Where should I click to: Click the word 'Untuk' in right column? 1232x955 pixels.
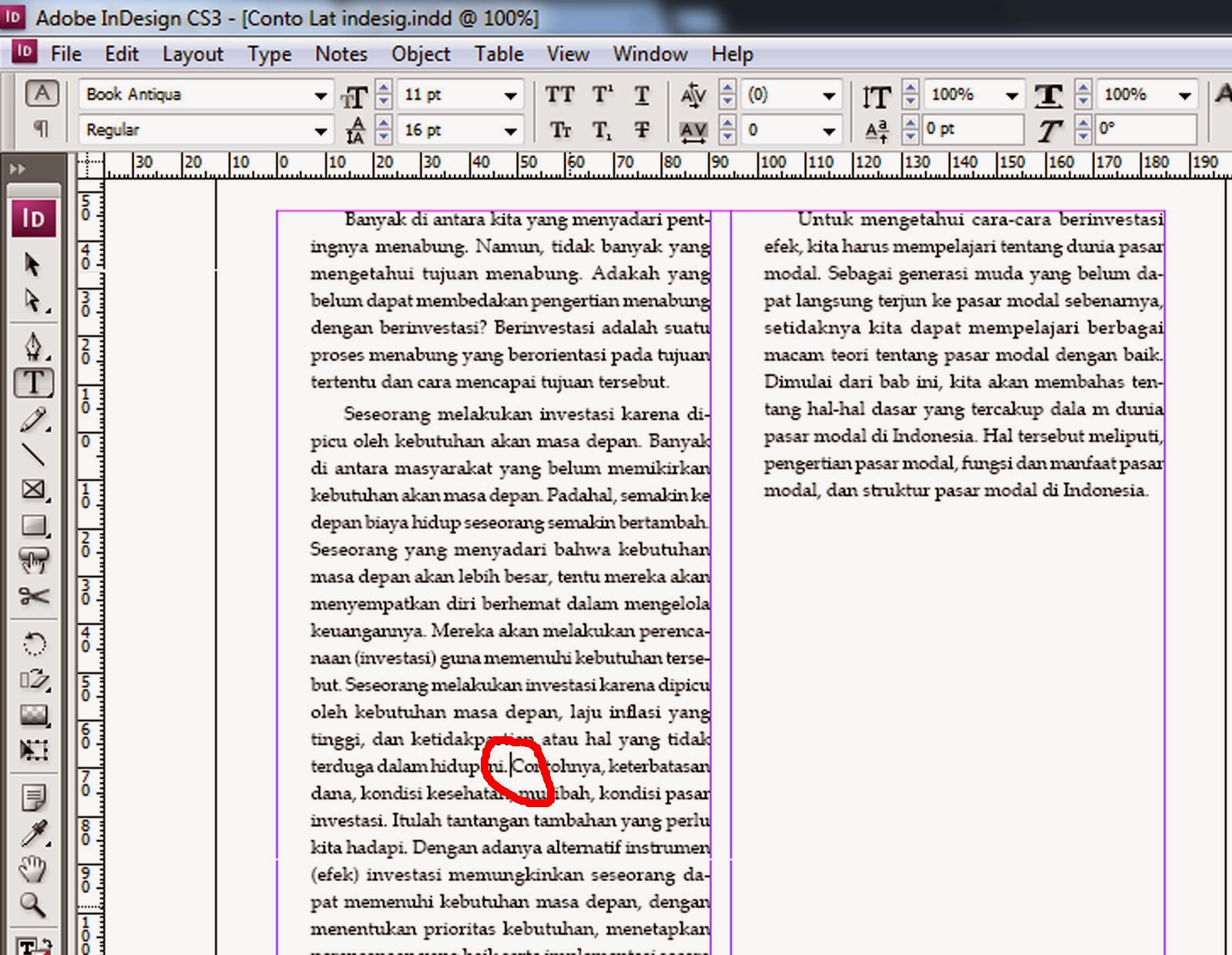coord(825,219)
